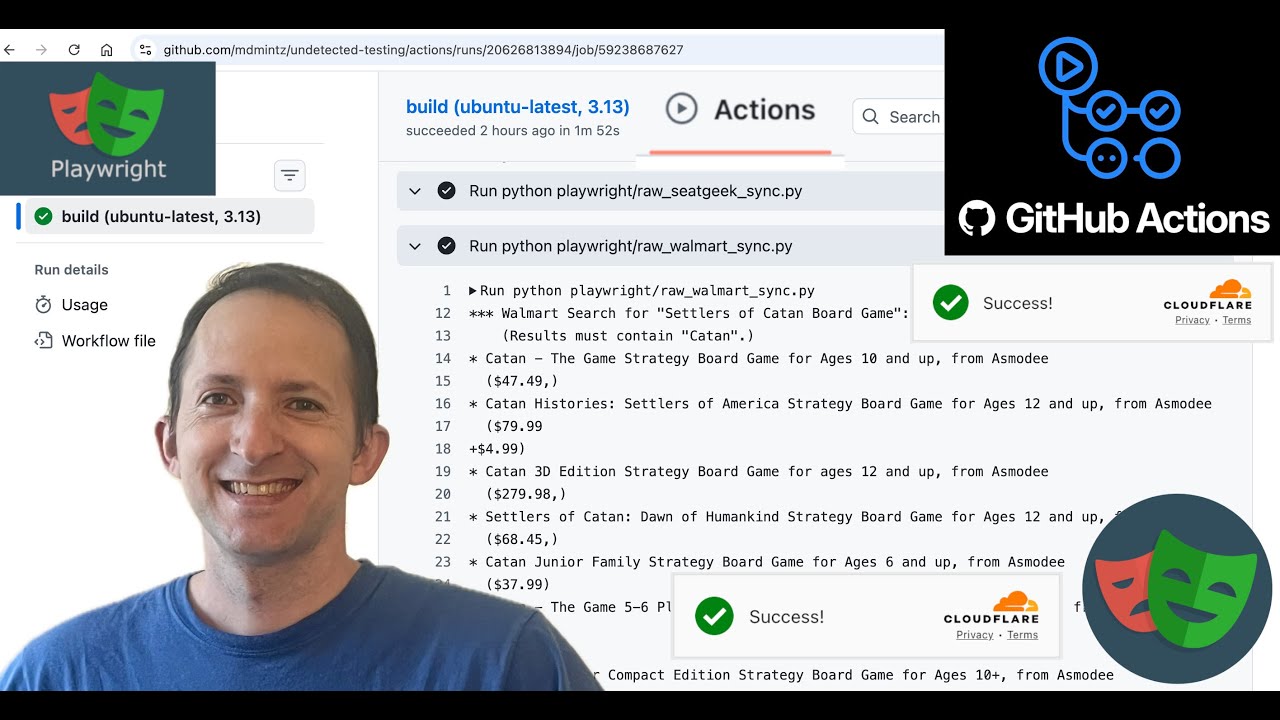Click log line number 21

pyautogui.click(x=443, y=517)
